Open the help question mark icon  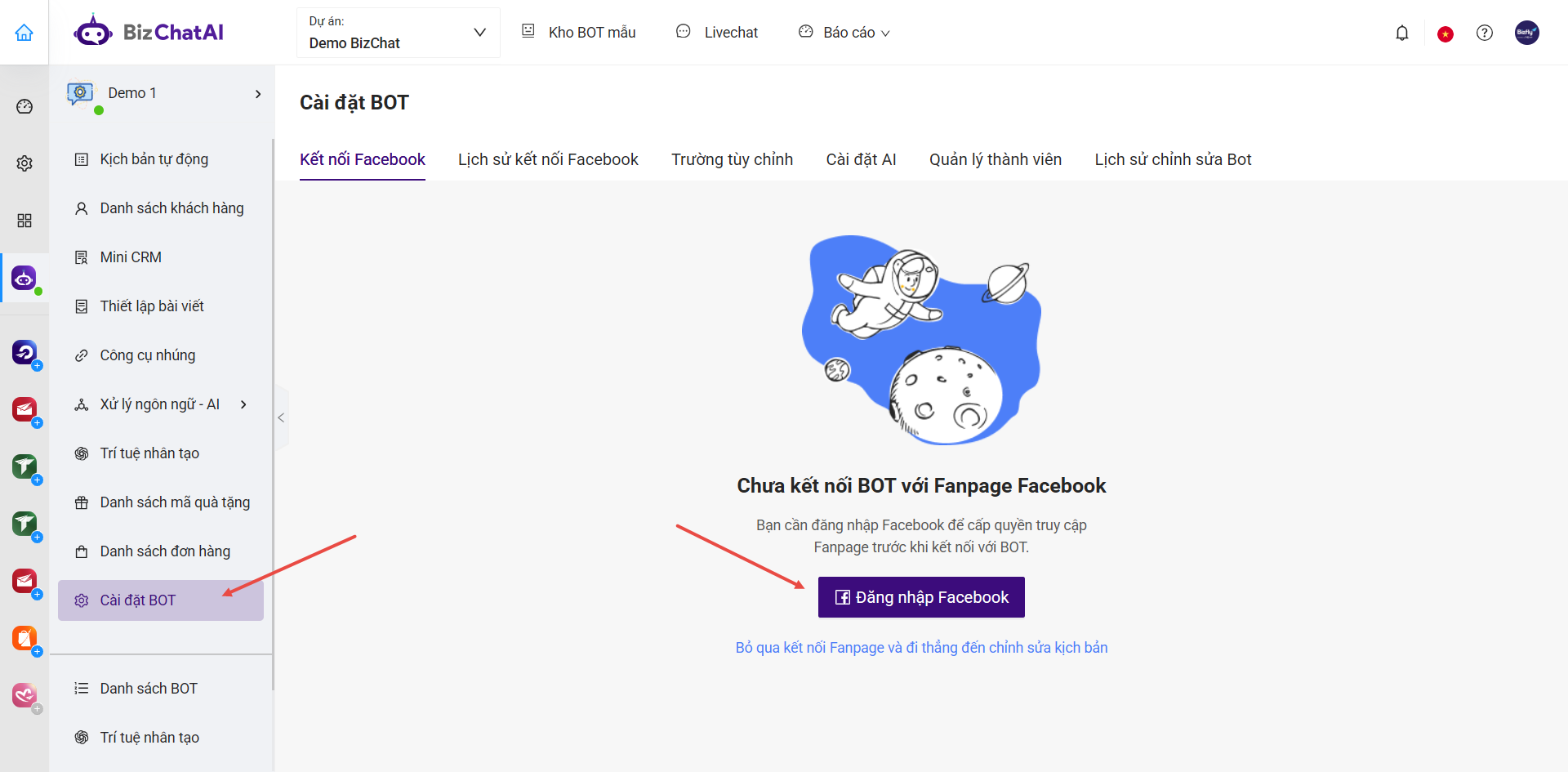point(1485,33)
